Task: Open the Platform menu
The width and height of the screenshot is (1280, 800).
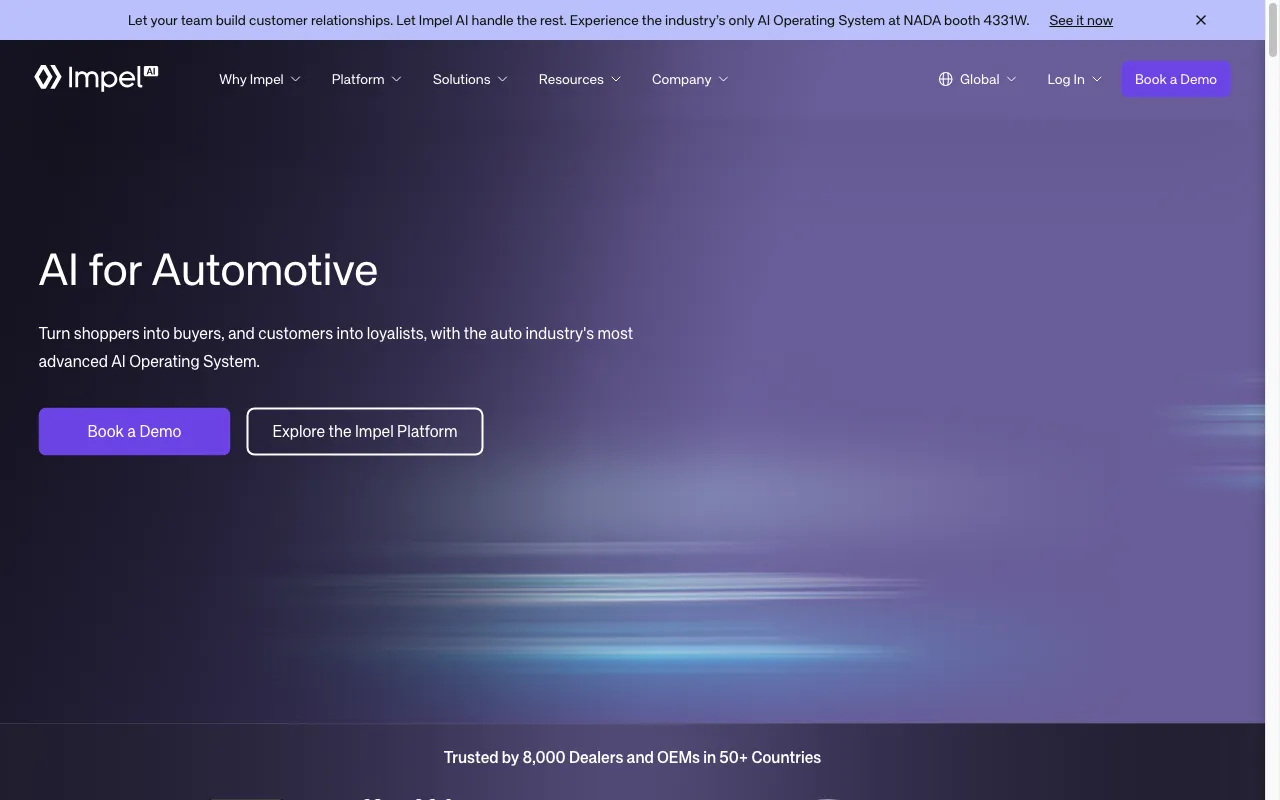Action: (x=358, y=79)
